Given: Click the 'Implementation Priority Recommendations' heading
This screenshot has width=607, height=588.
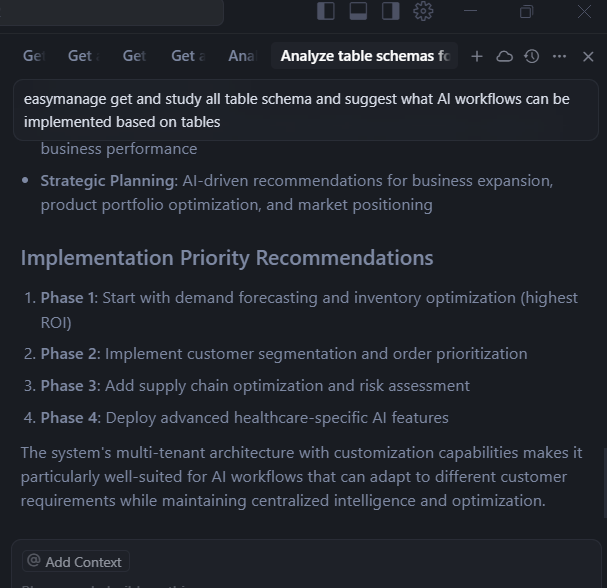Looking at the screenshot, I should pos(227,258).
